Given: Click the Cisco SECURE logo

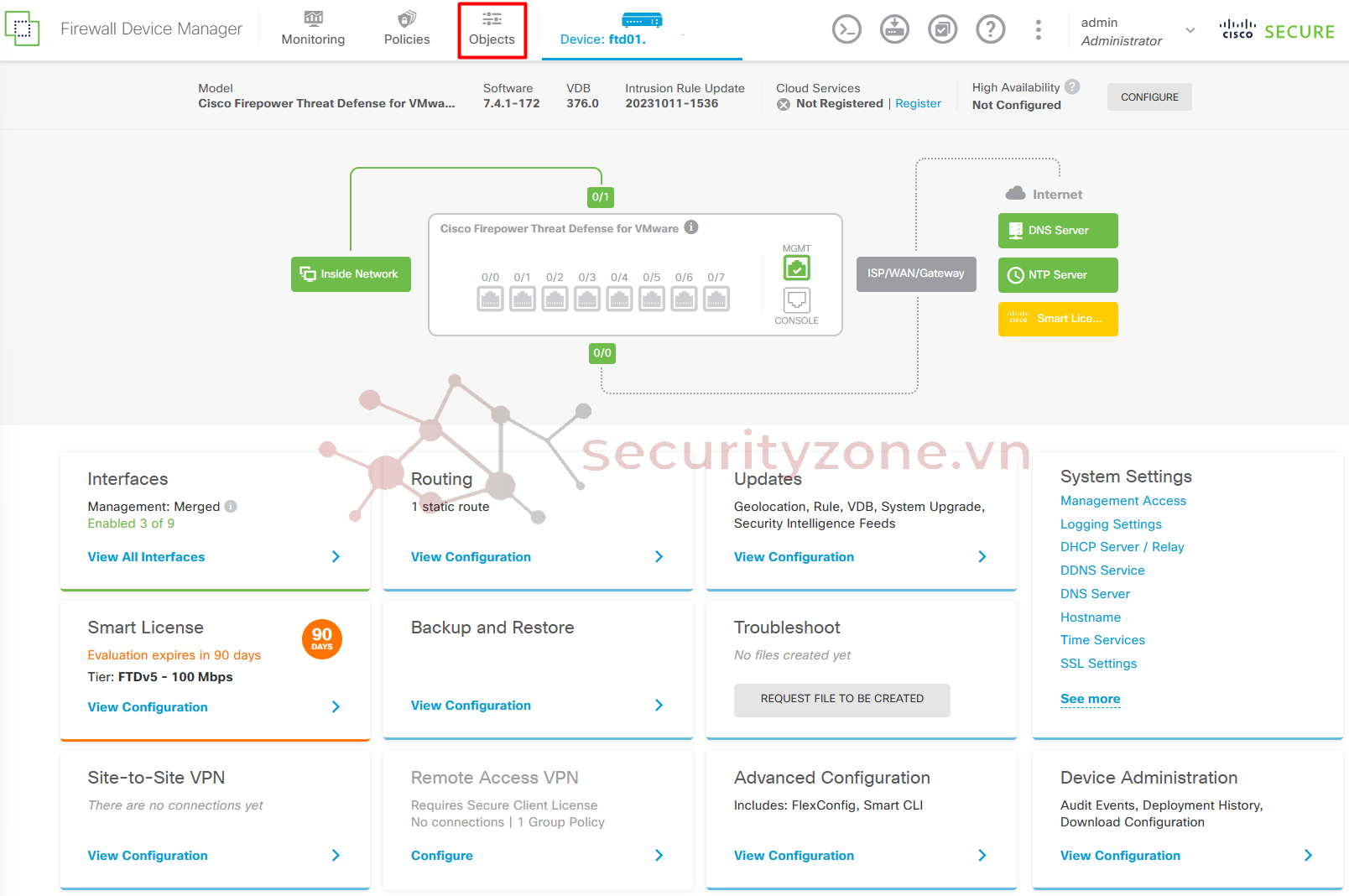Looking at the screenshot, I should click(1277, 30).
